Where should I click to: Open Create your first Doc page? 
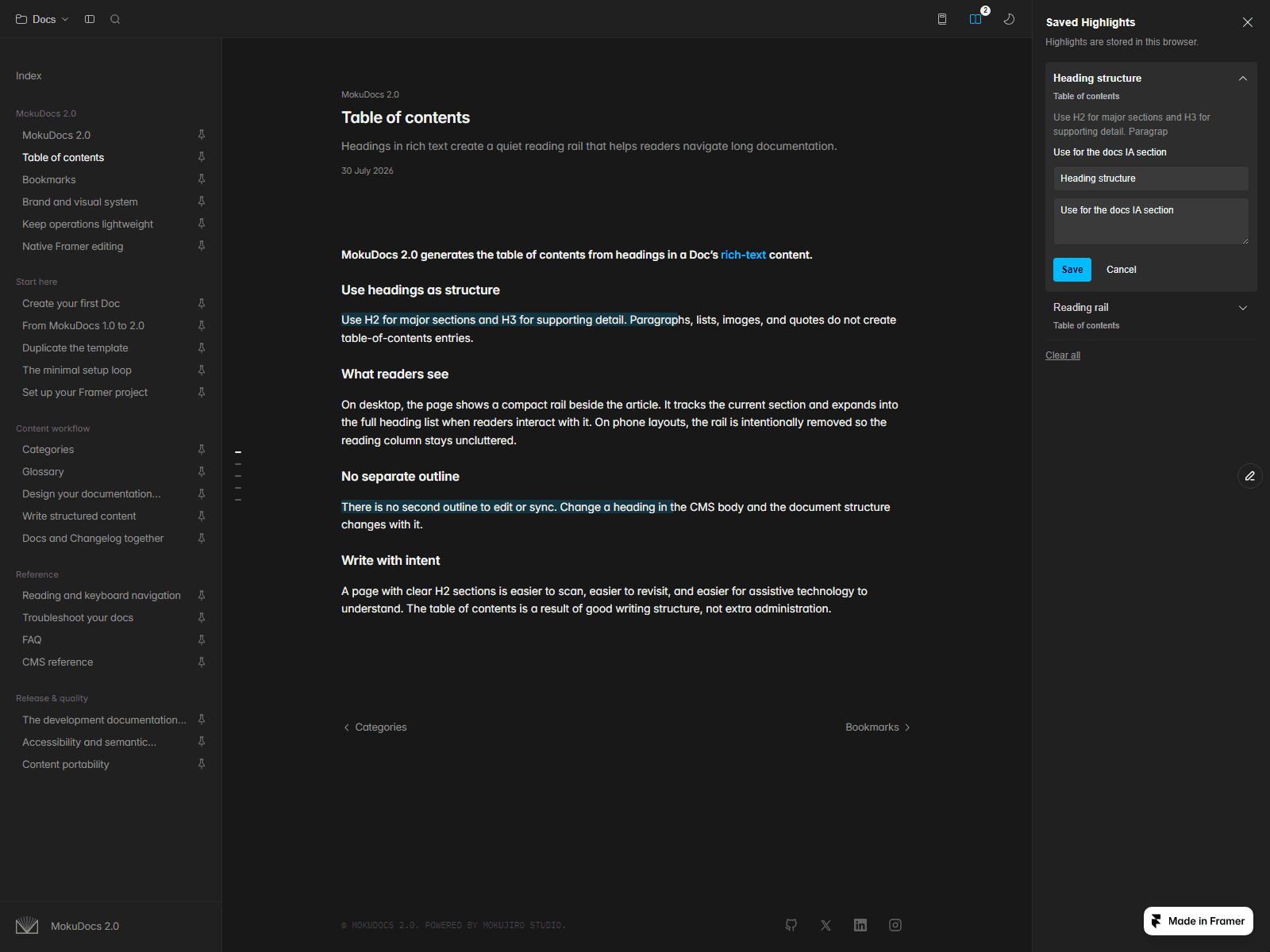(x=71, y=303)
